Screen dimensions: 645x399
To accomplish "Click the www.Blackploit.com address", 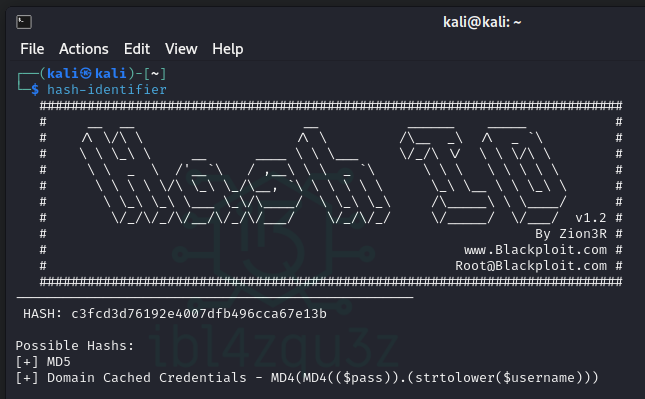I will click(535, 250).
